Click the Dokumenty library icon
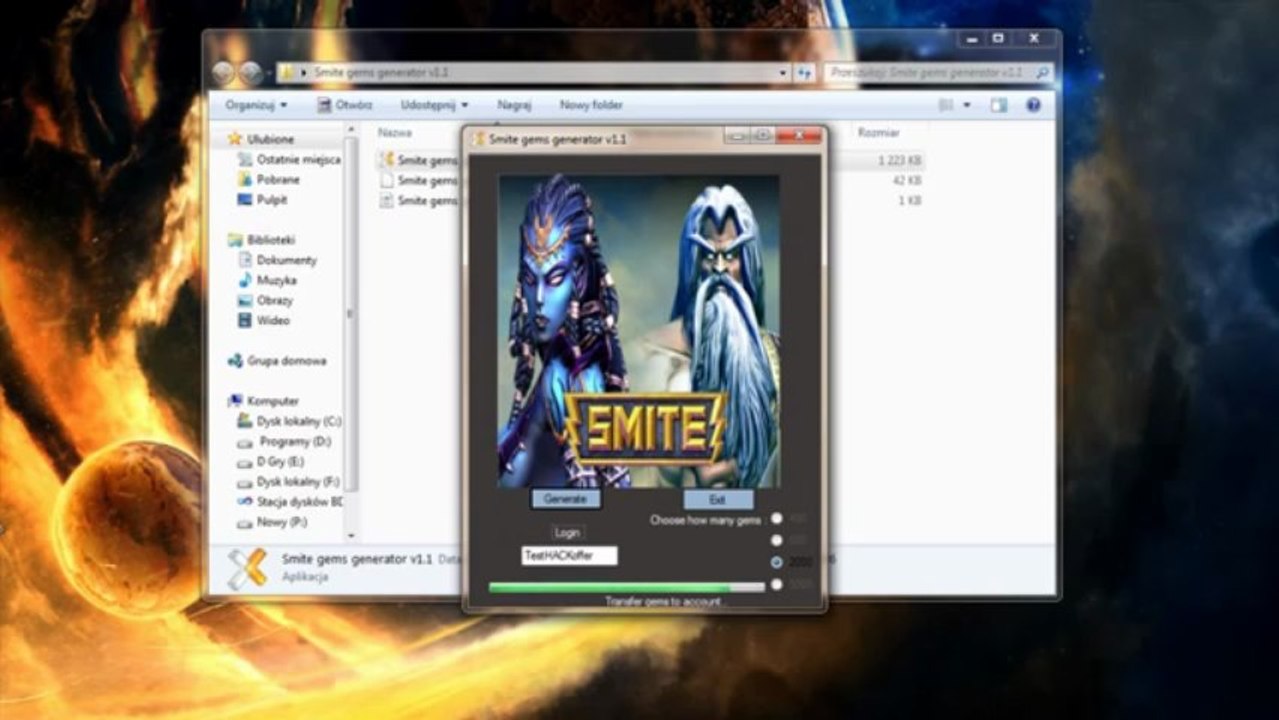The height and width of the screenshot is (720, 1279). coord(245,260)
